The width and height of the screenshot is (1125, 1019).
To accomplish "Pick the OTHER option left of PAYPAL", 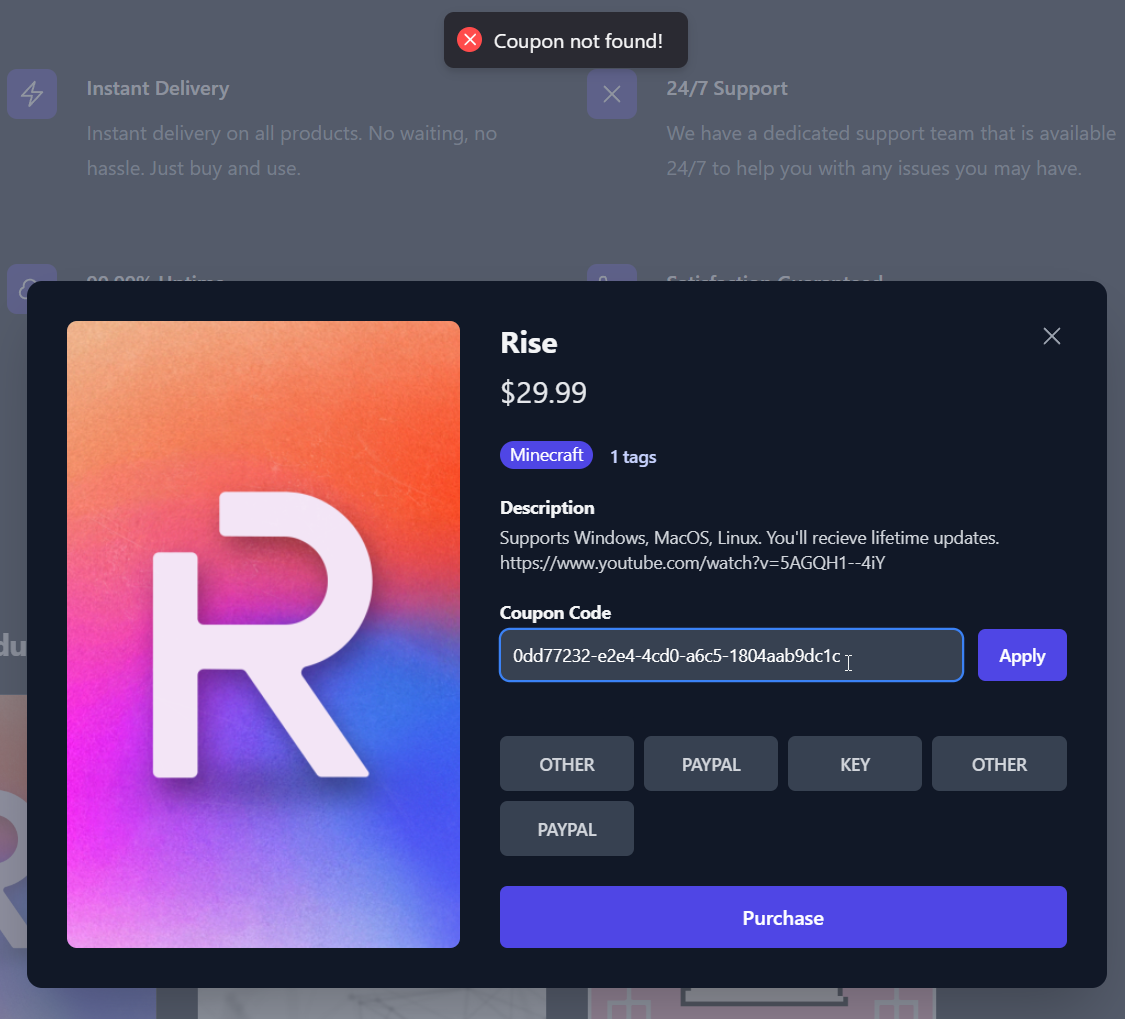I will [567, 764].
